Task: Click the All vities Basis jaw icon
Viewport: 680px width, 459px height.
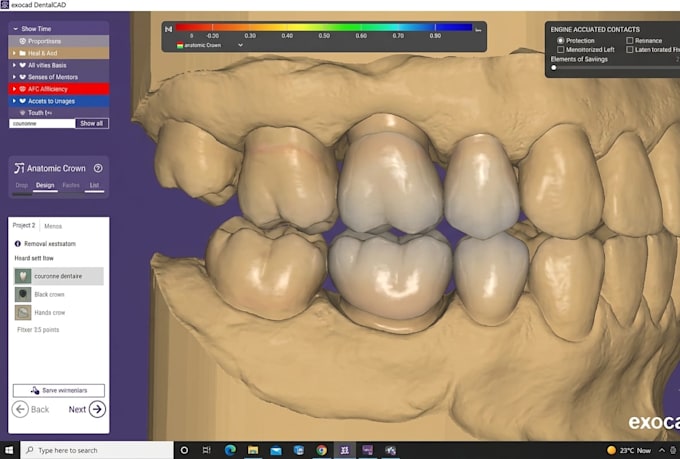Action: [x=23, y=65]
